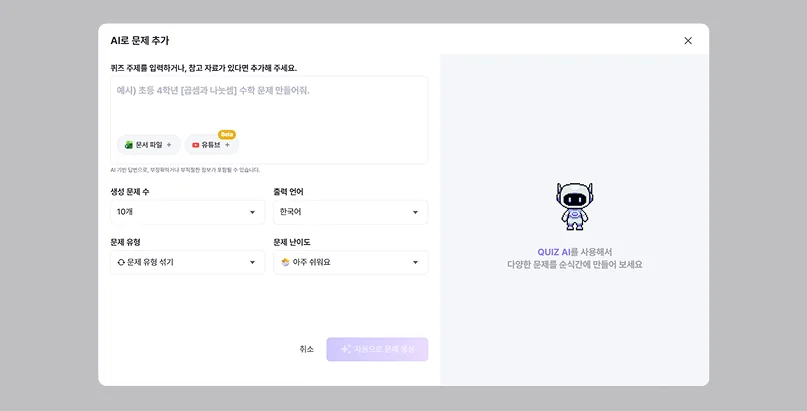
Task: Click the yellow Beta badge
Action: click(227, 134)
